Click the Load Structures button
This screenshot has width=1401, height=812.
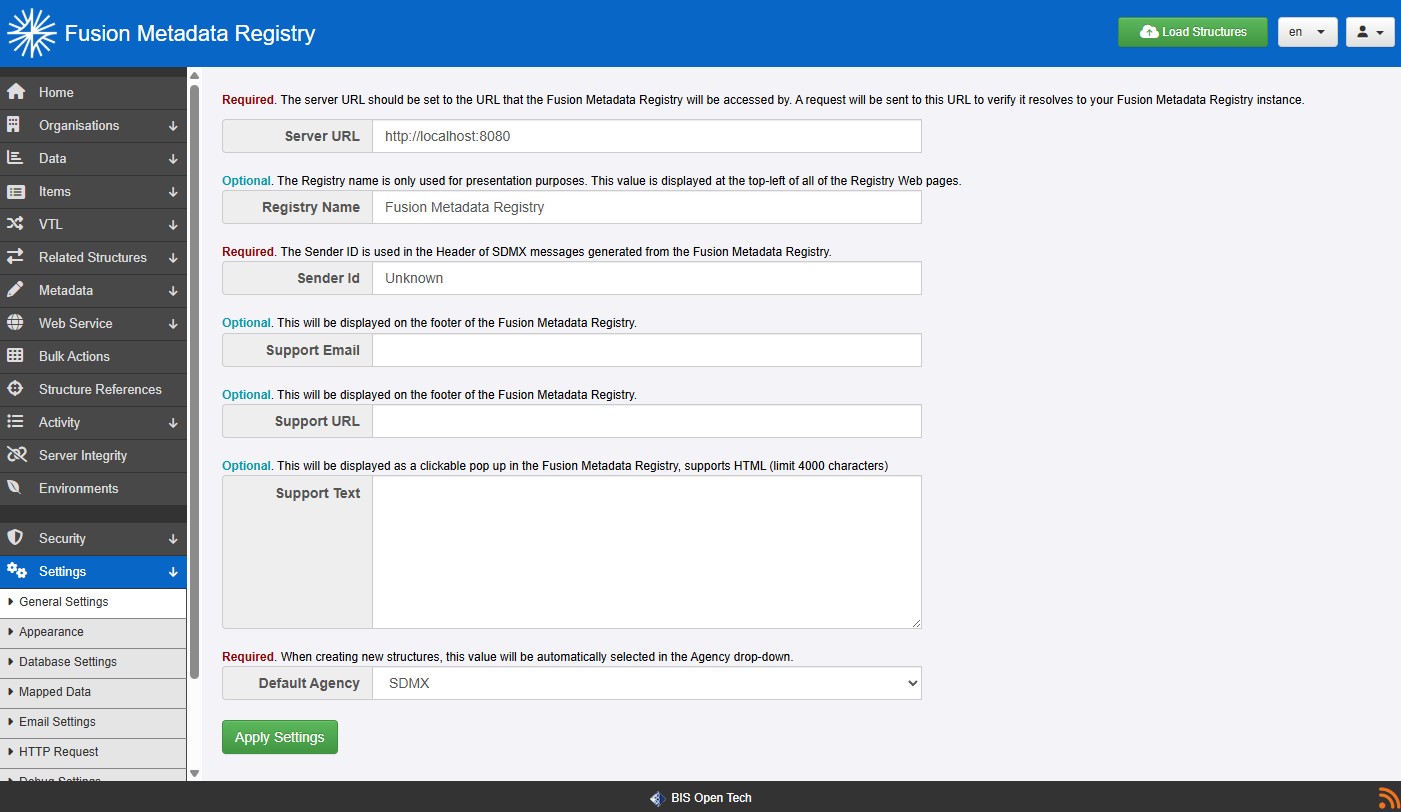(x=1192, y=32)
